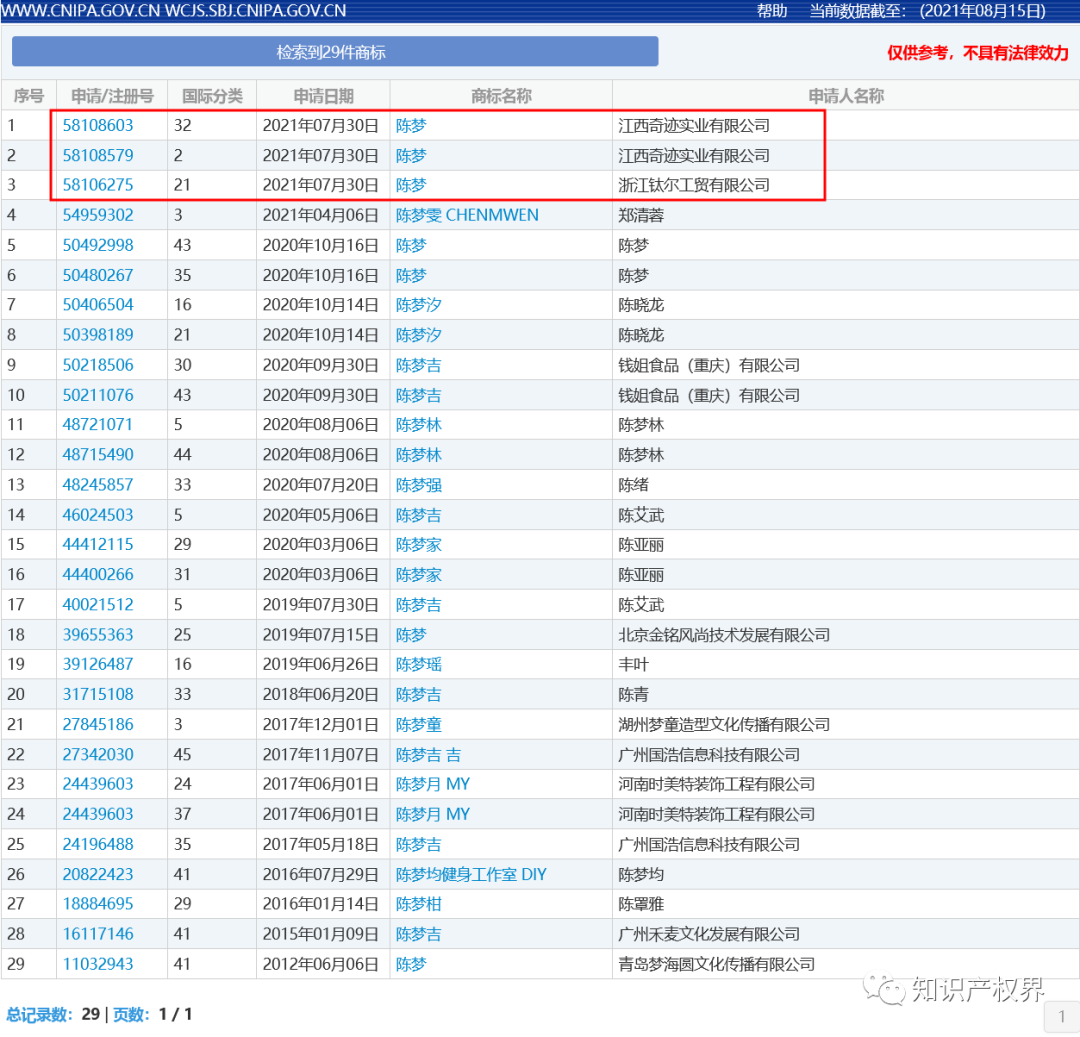This screenshot has width=1080, height=1037.
Task: Open registration number 40021512
Action: pos(98,605)
